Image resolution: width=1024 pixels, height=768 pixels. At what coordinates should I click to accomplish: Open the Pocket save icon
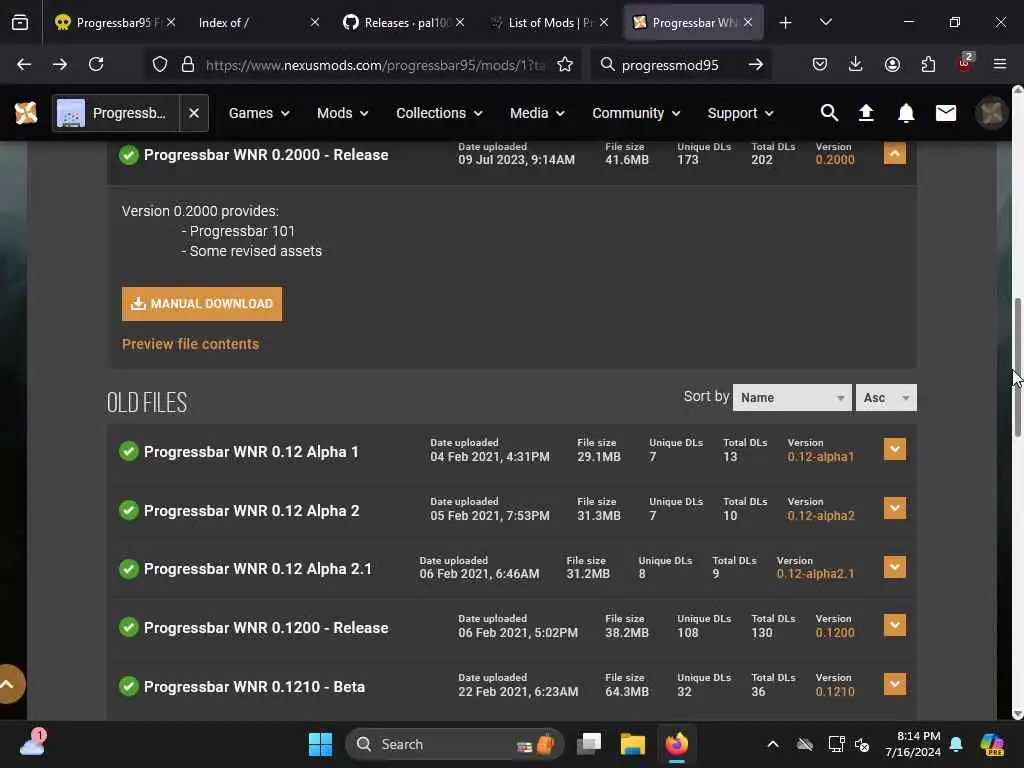[x=820, y=64]
